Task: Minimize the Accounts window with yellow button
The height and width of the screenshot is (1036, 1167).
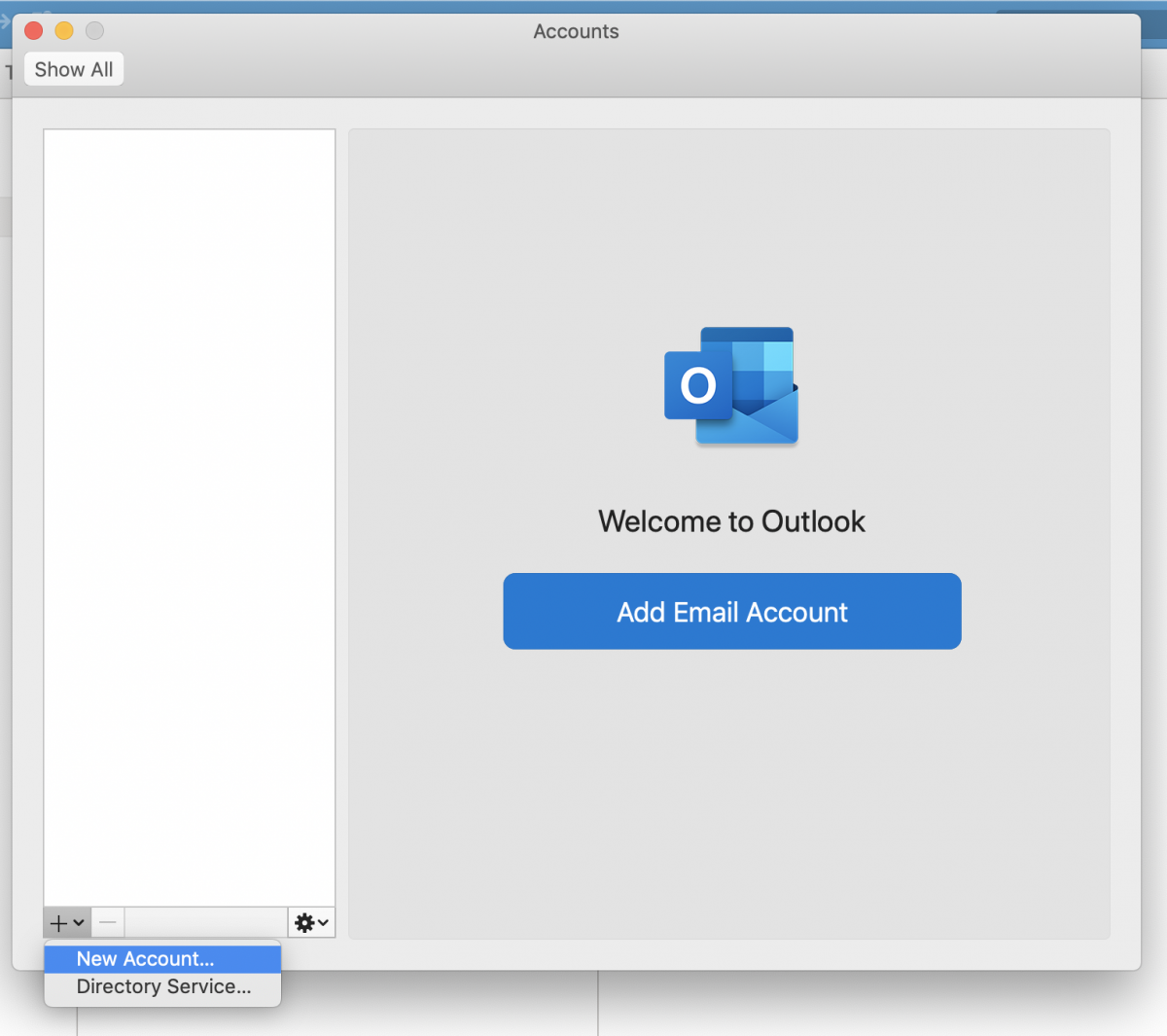Action: coord(64,30)
